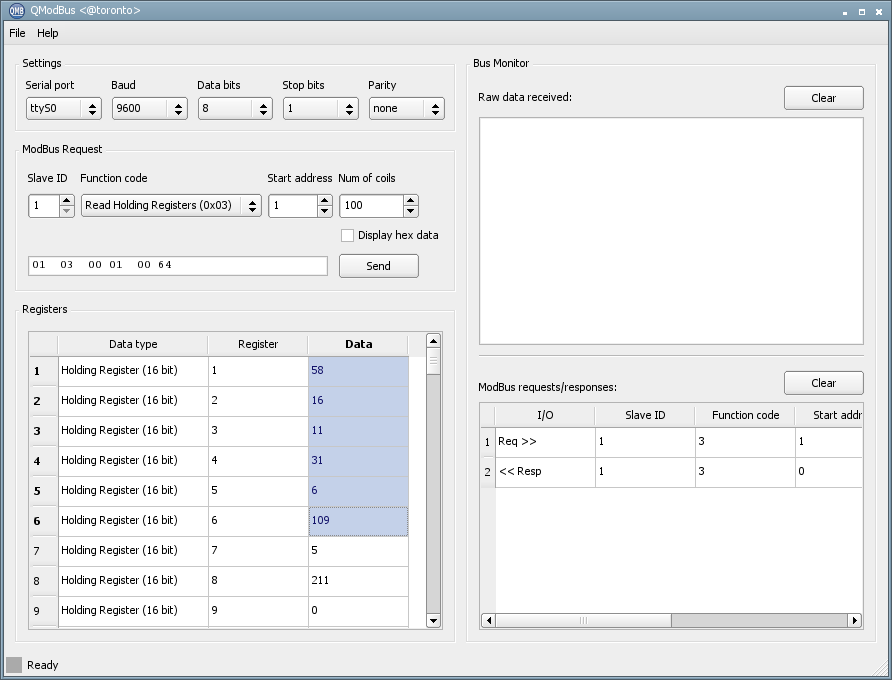The image size is (892, 680).
Task: Select data cell with value 16
Action: [x=358, y=401]
